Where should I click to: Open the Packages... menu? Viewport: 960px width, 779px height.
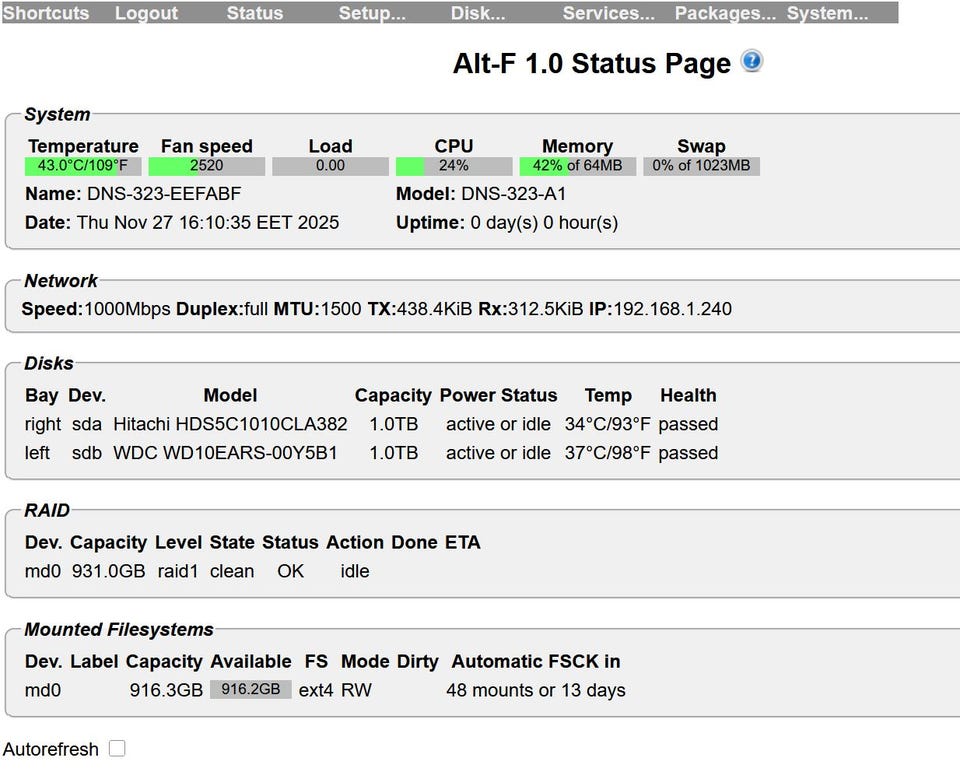coord(725,13)
